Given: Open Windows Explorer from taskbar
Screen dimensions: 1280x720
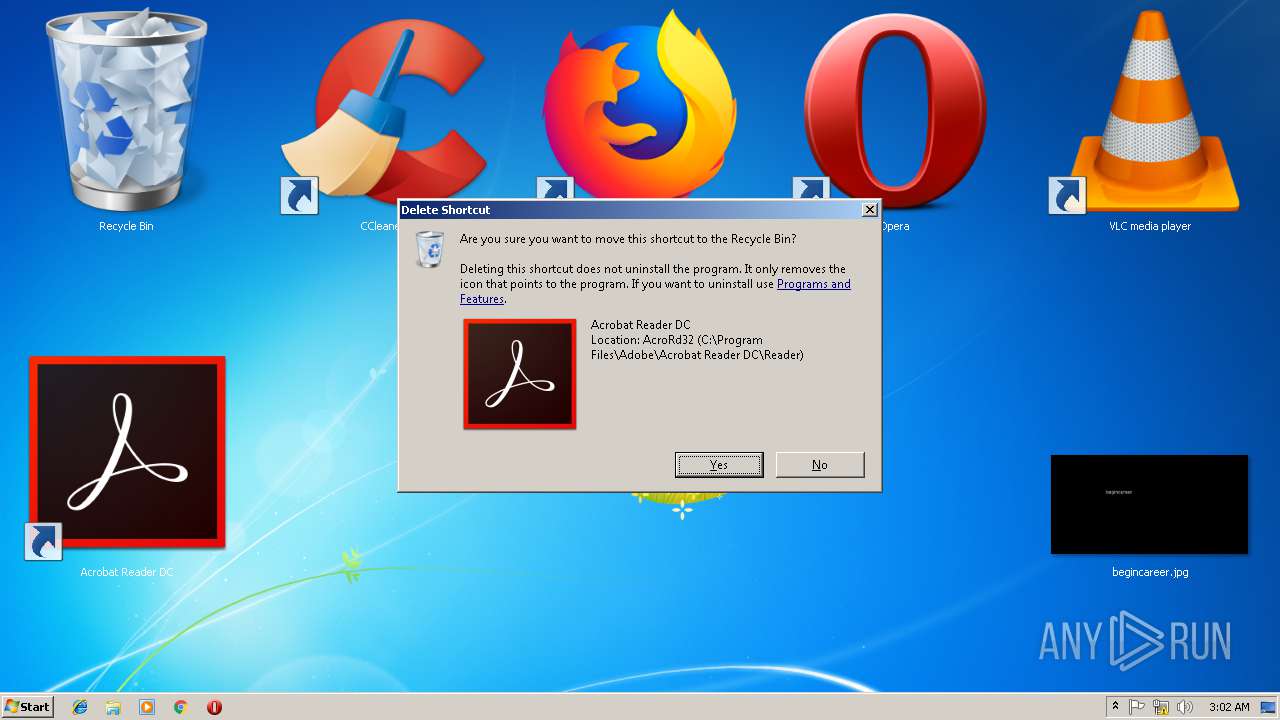Looking at the screenshot, I should pos(113,707).
